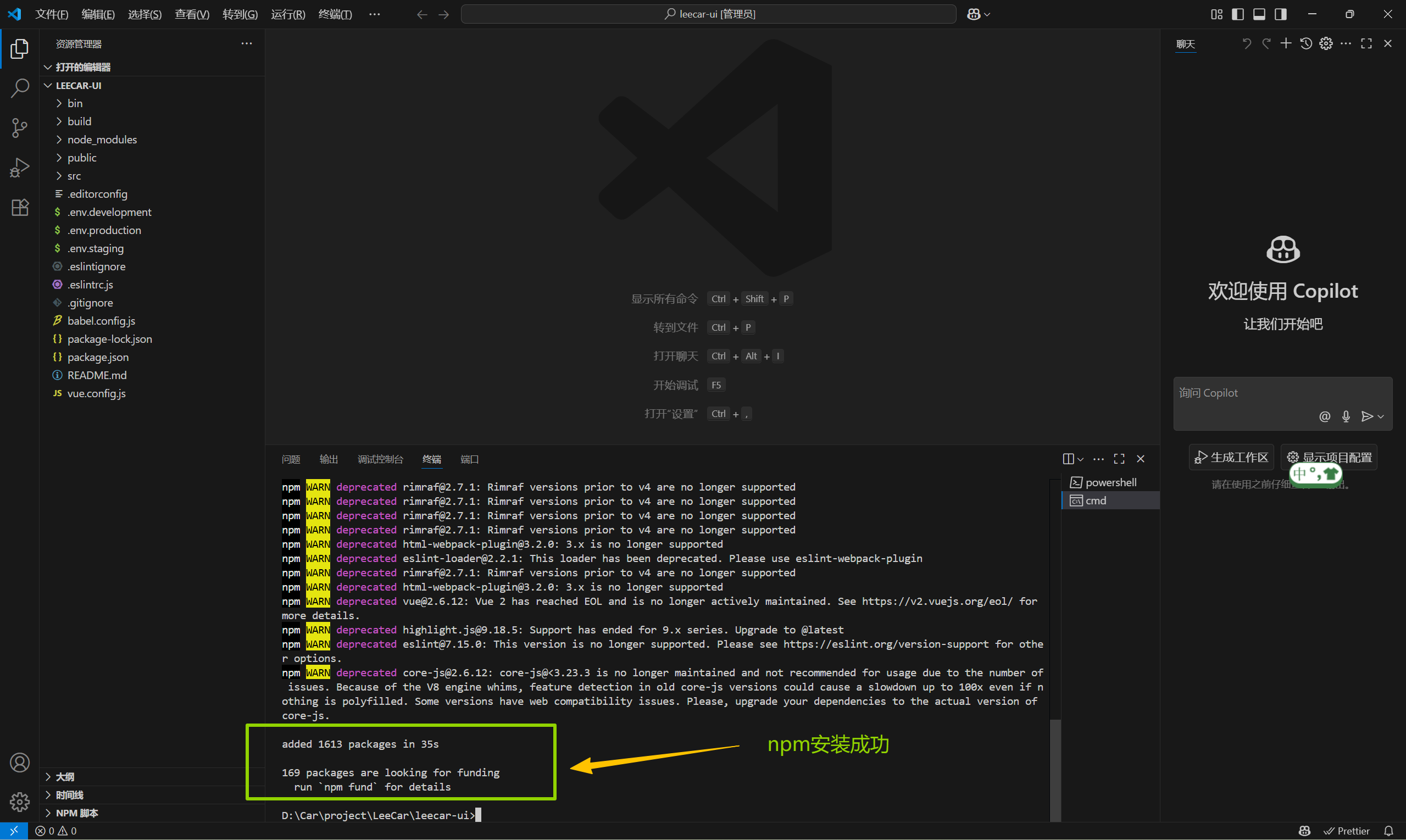1406x840 pixels.
Task: Open Run and Debug view
Action: coord(20,168)
